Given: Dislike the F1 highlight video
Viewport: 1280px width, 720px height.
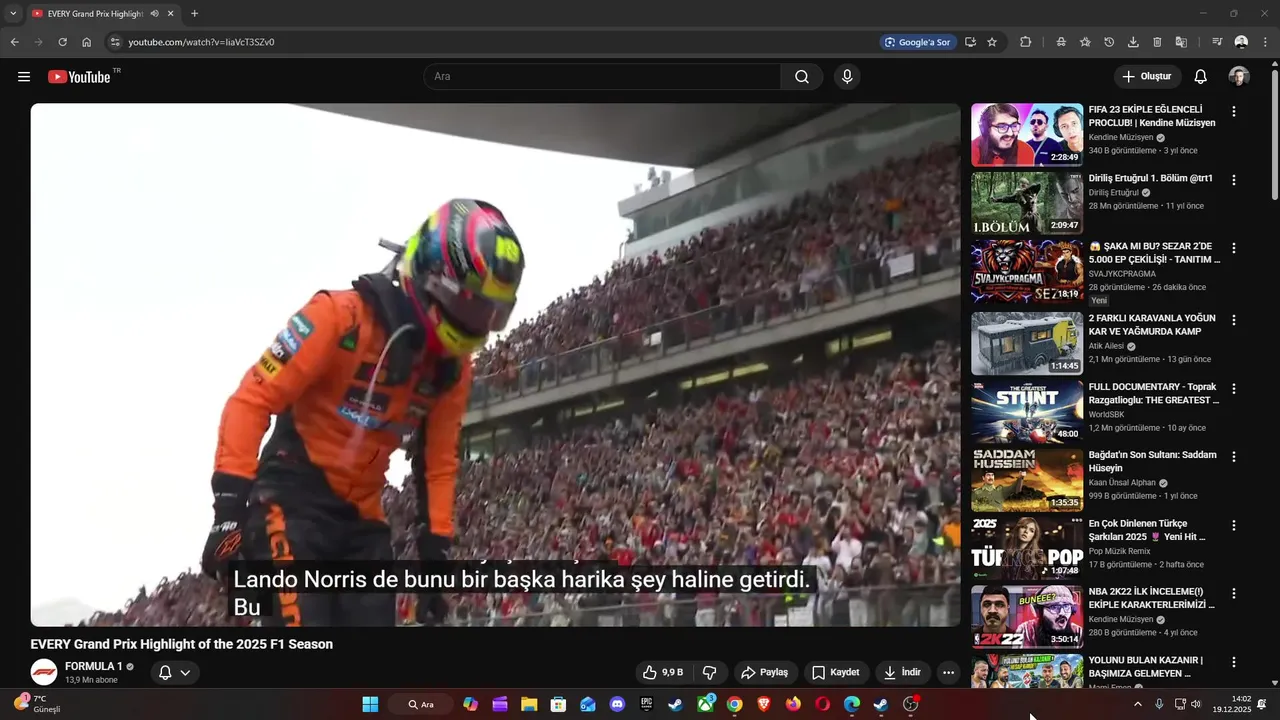Looking at the screenshot, I should point(709,672).
